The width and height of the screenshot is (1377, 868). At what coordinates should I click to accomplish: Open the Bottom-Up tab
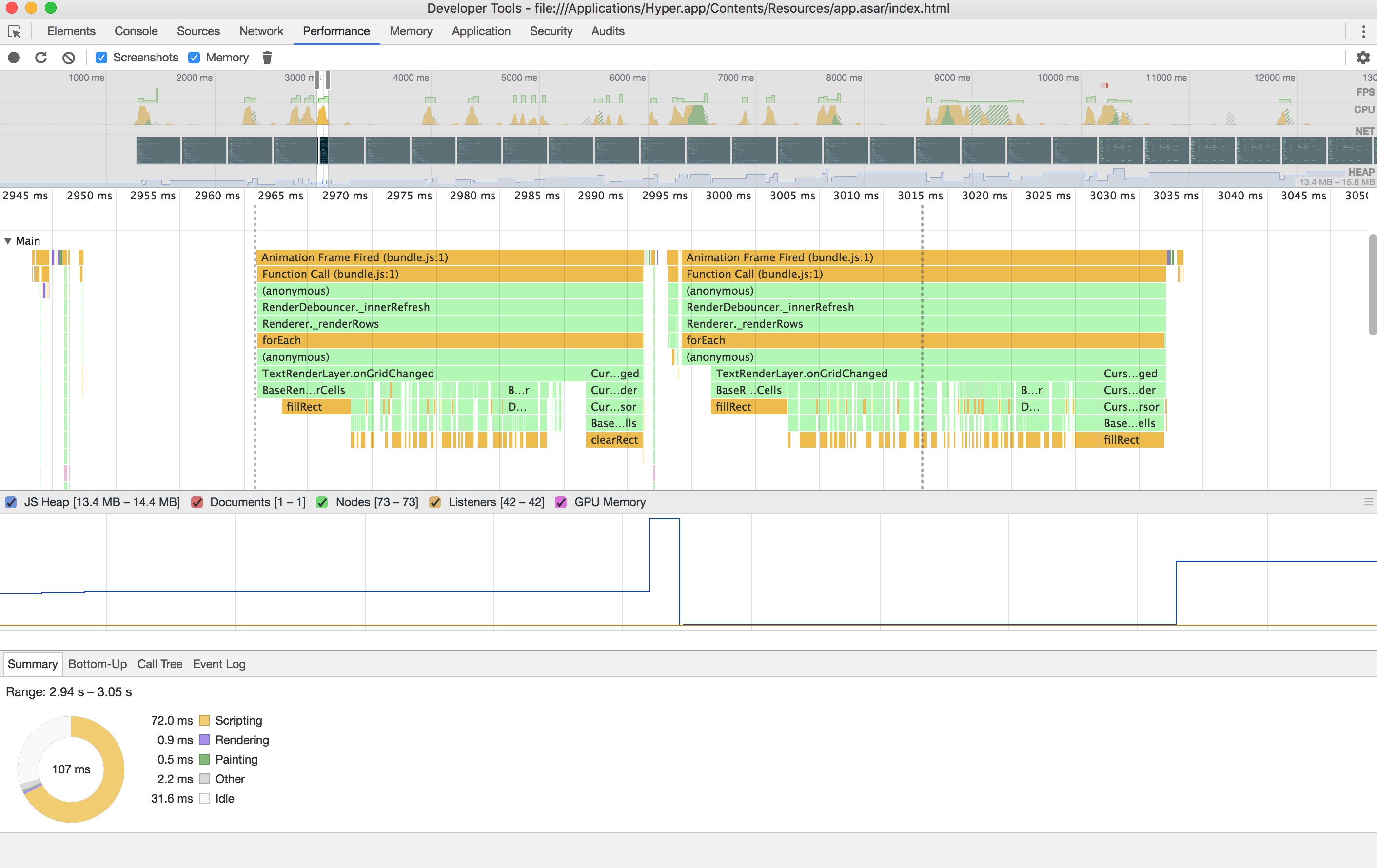click(x=97, y=664)
